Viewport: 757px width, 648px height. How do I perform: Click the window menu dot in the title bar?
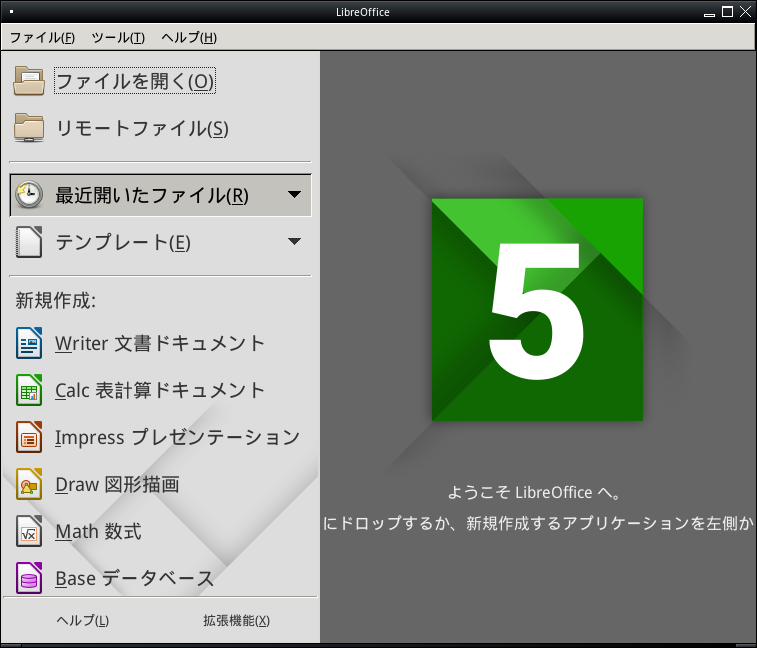[11, 12]
